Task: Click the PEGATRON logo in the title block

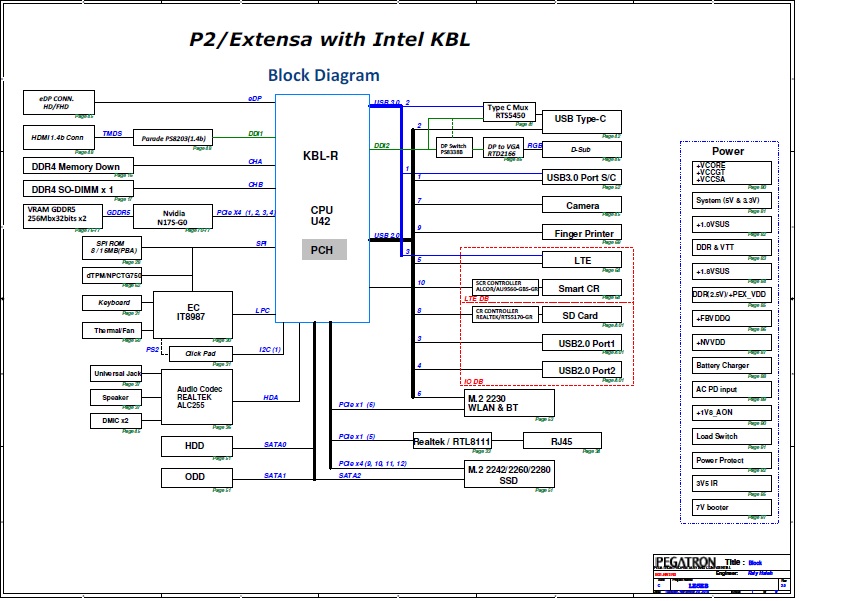Action: (x=685, y=562)
